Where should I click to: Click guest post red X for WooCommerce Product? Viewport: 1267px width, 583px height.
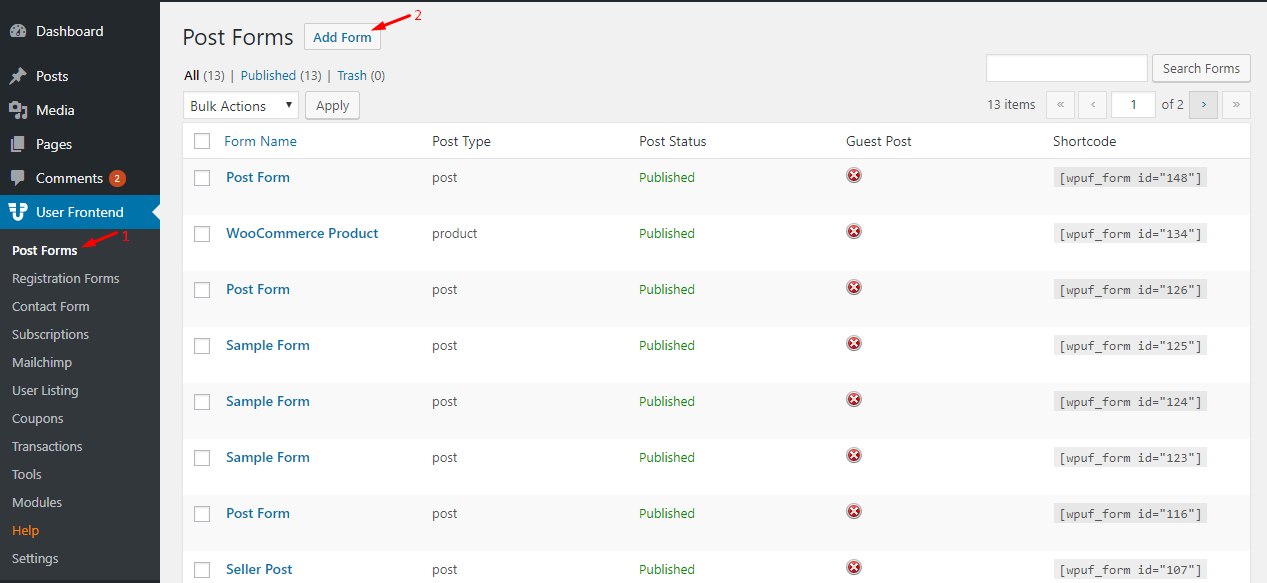pos(854,231)
